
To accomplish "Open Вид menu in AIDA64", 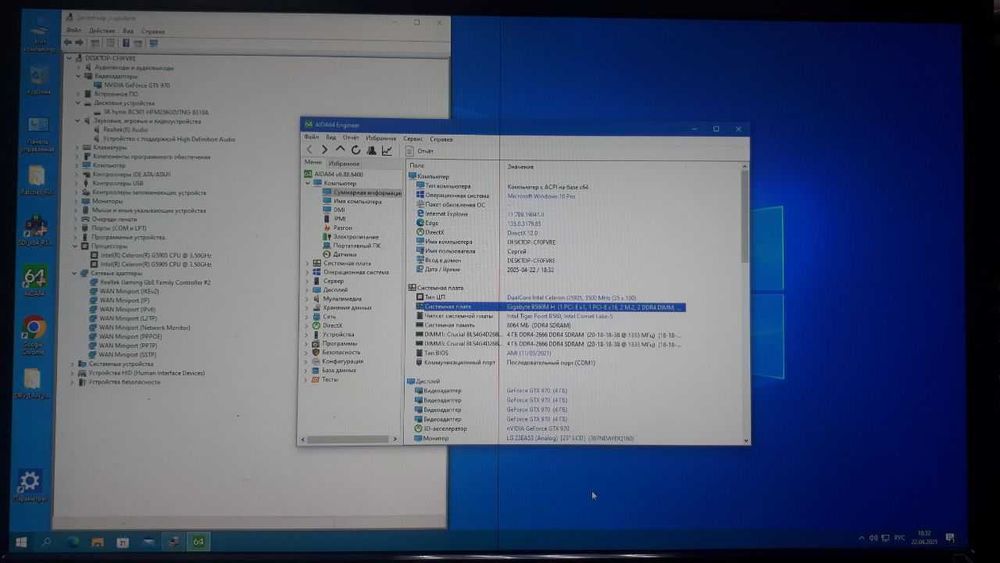I will coord(331,138).
